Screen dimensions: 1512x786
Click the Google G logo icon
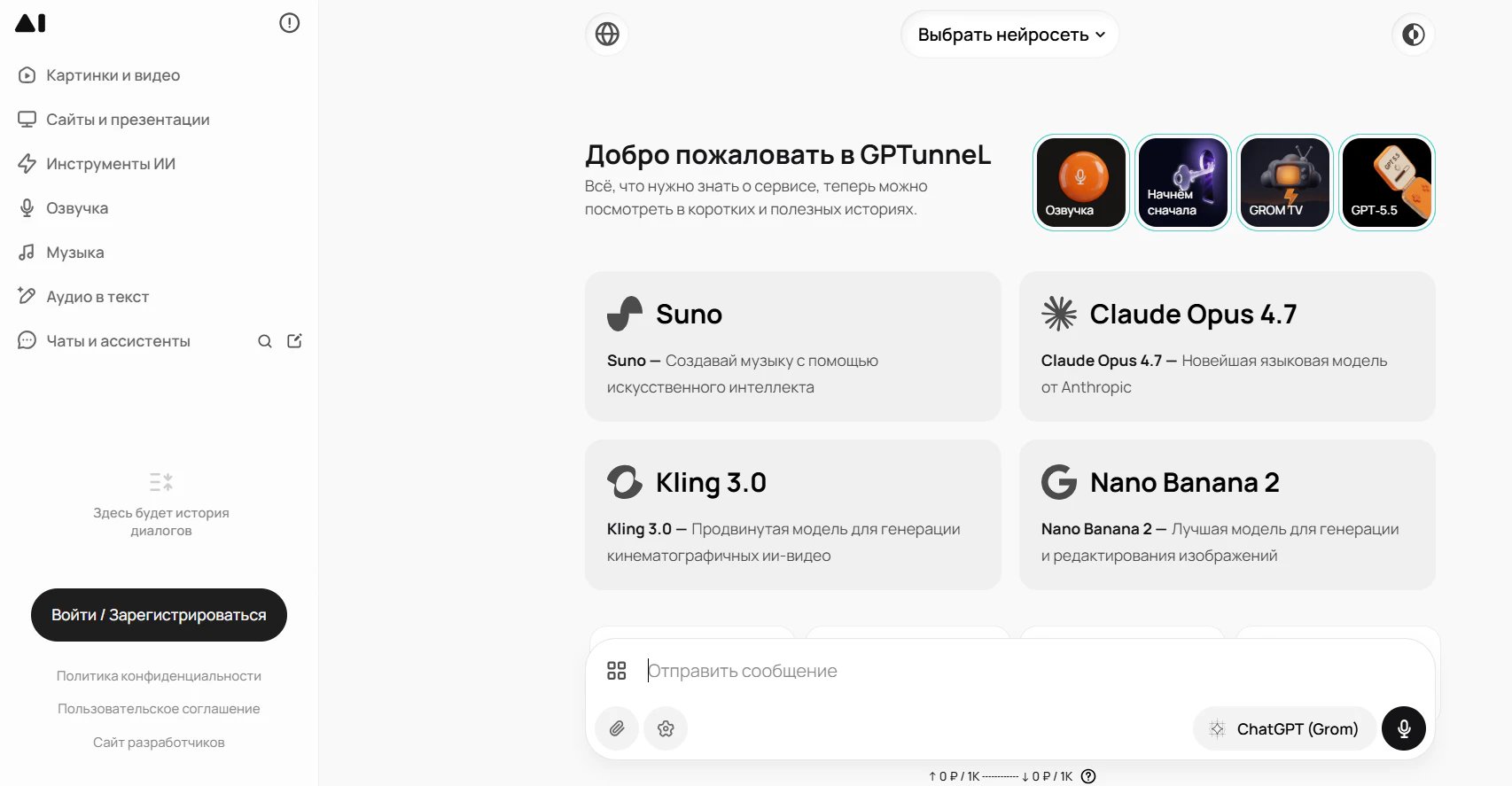point(1059,482)
